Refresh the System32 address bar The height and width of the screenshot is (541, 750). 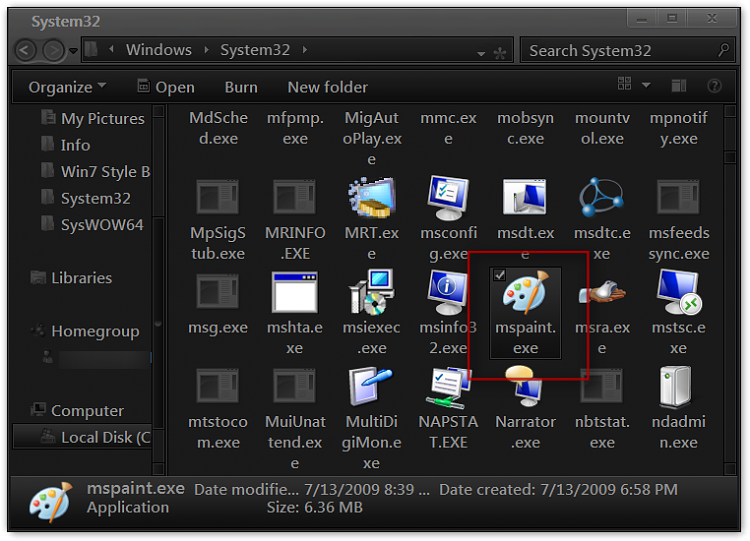tap(500, 53)
